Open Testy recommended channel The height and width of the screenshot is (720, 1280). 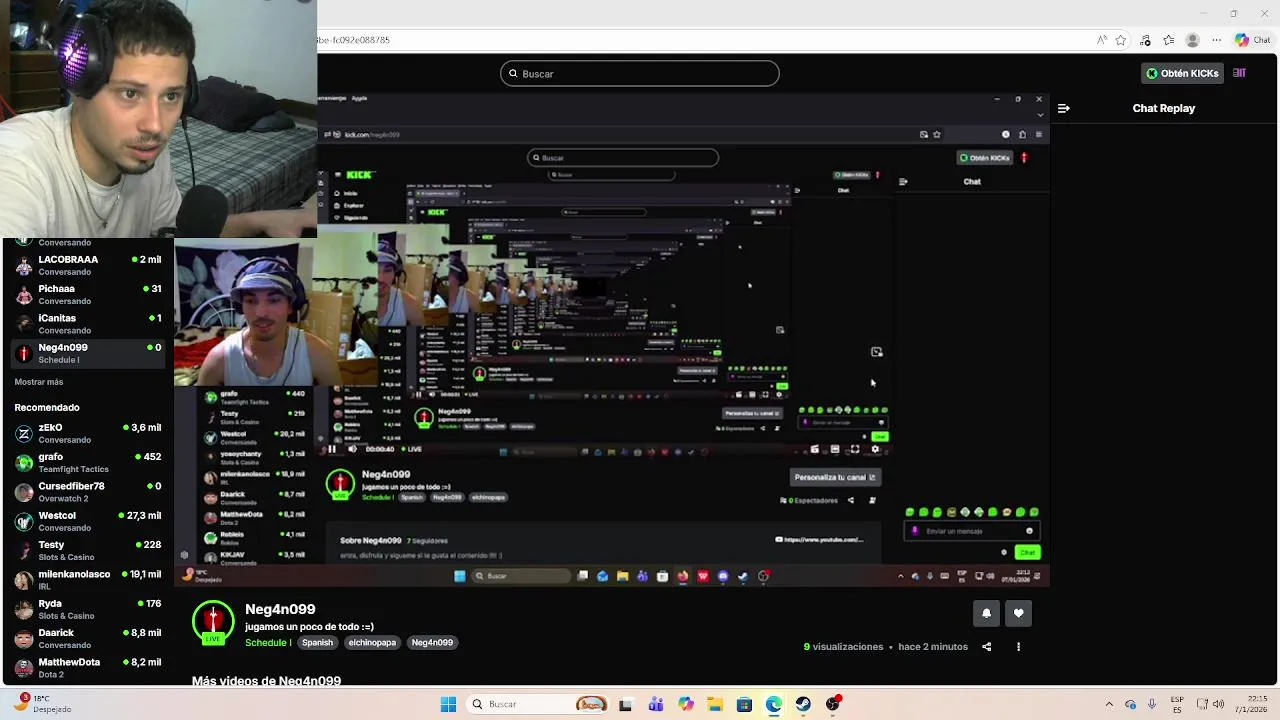[88, 550]
